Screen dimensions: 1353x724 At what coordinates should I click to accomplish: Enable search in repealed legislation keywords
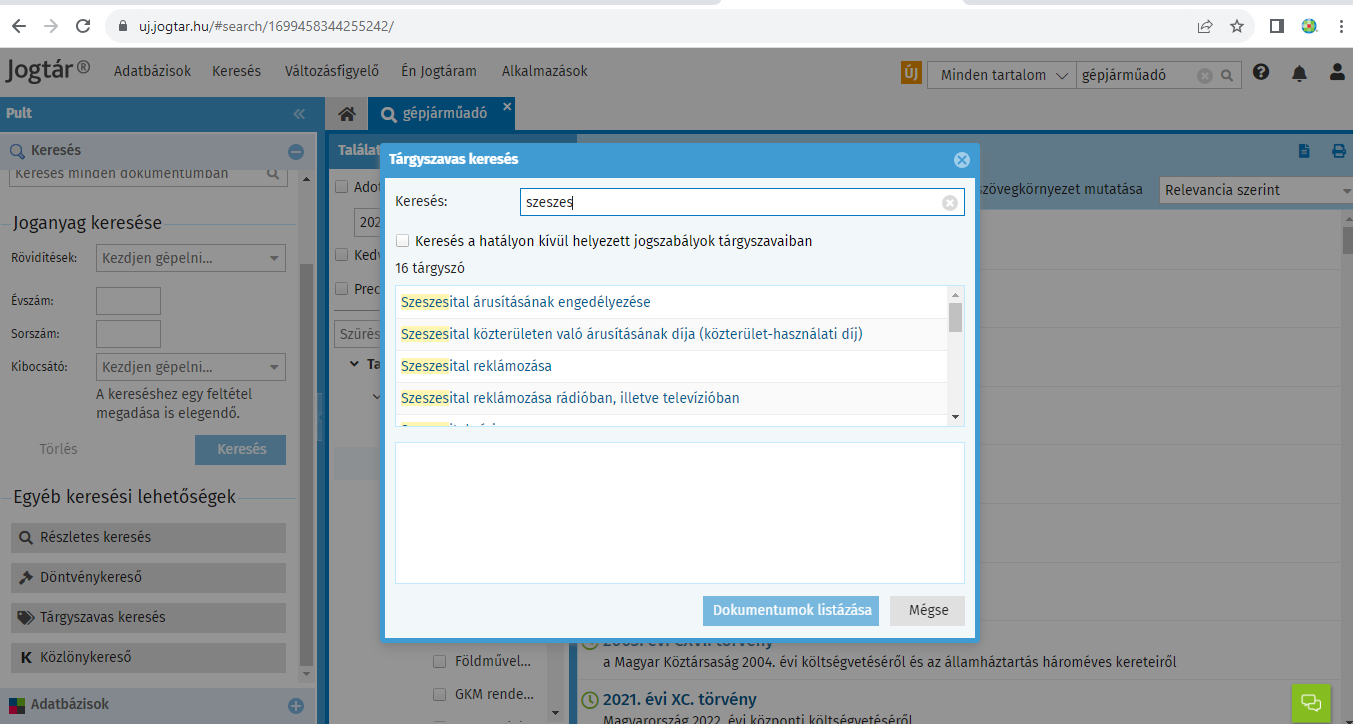[402, 241]
